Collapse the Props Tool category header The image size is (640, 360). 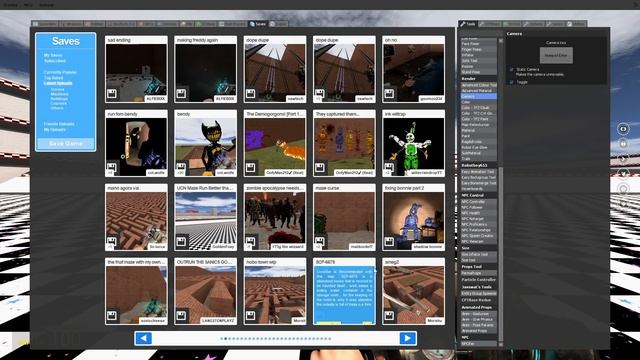click(x=478, y=267)
